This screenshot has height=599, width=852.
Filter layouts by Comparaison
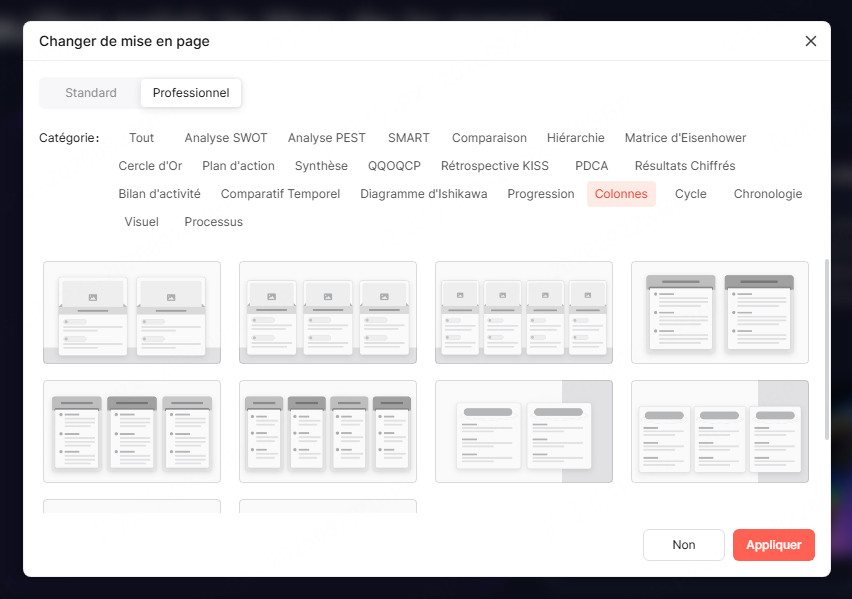pyautogui.click(x=489, y=138)
